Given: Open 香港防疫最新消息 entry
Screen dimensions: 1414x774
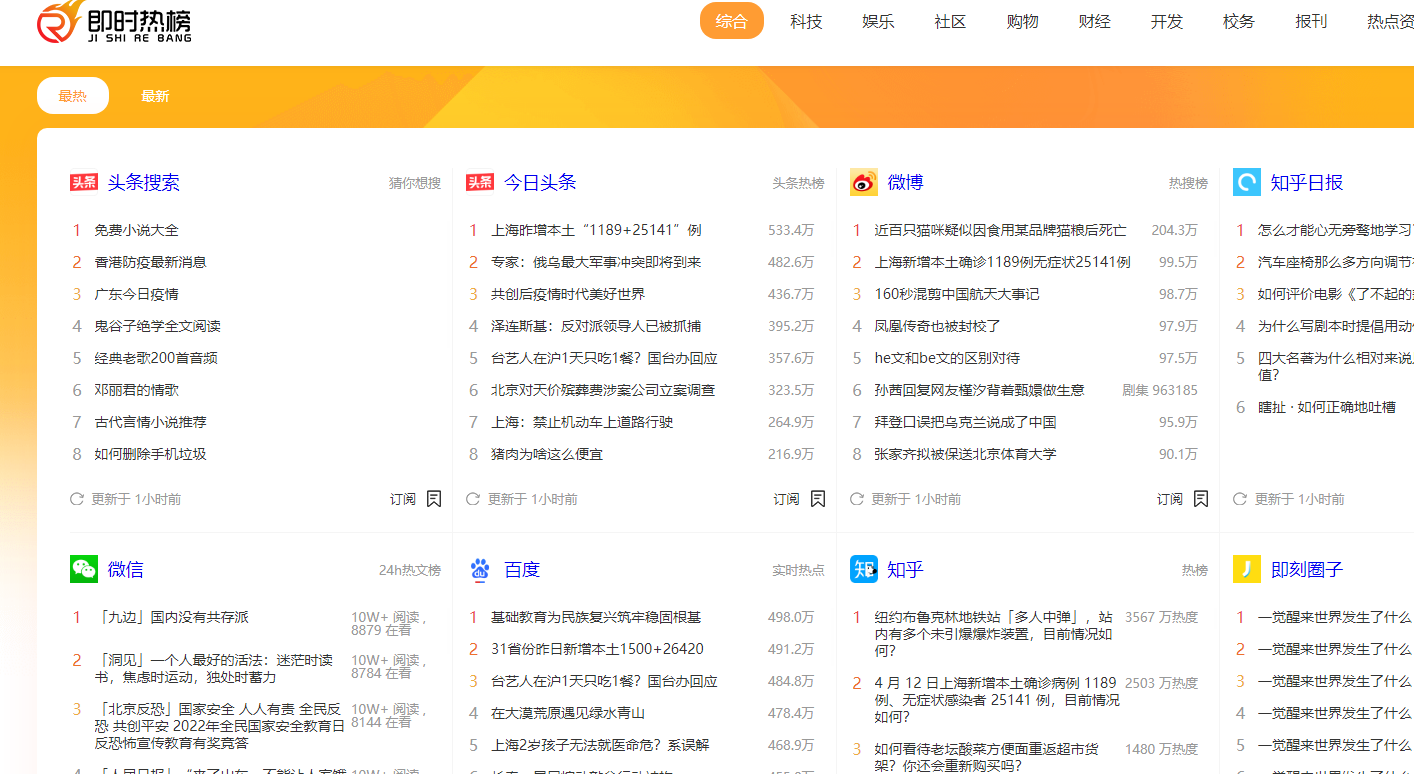Looking at the screenshot, I should tap(151, 262).
